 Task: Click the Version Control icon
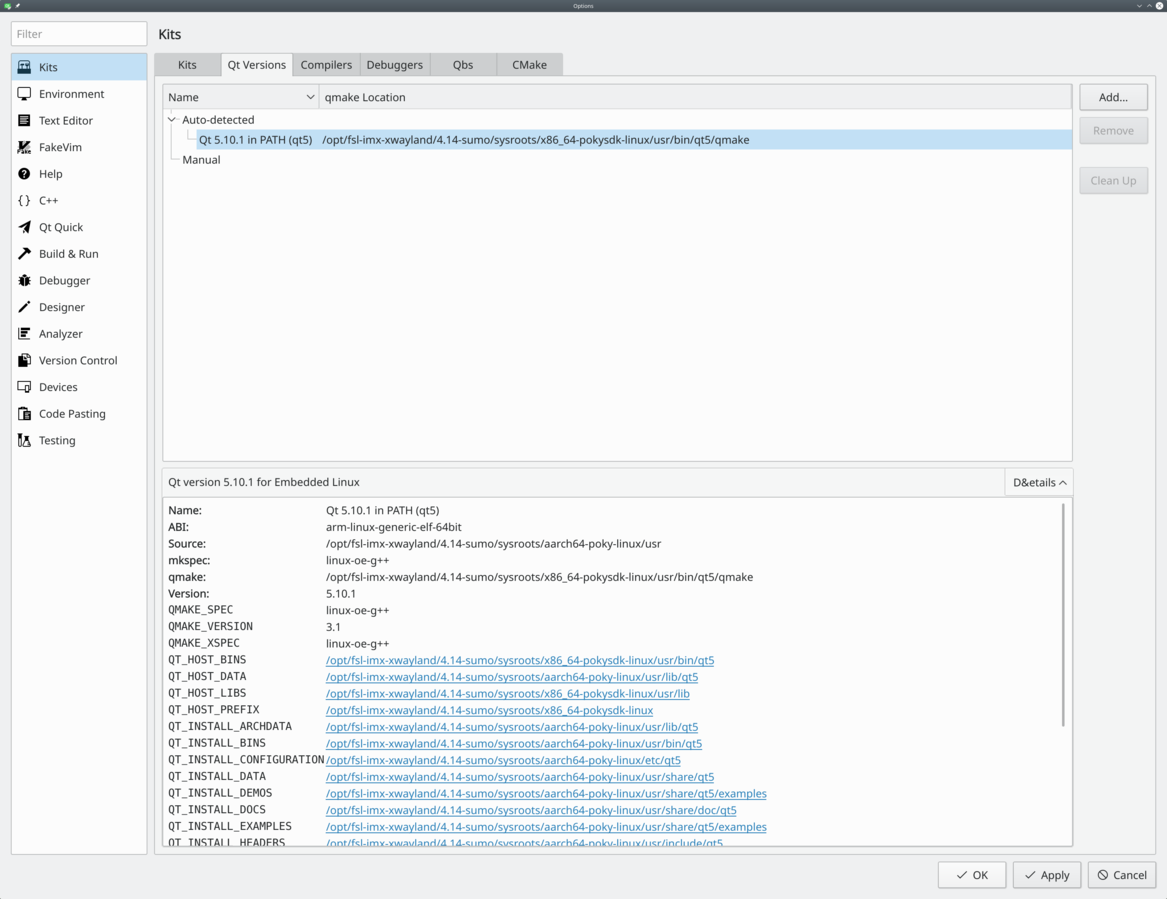[x=25, y=360]
